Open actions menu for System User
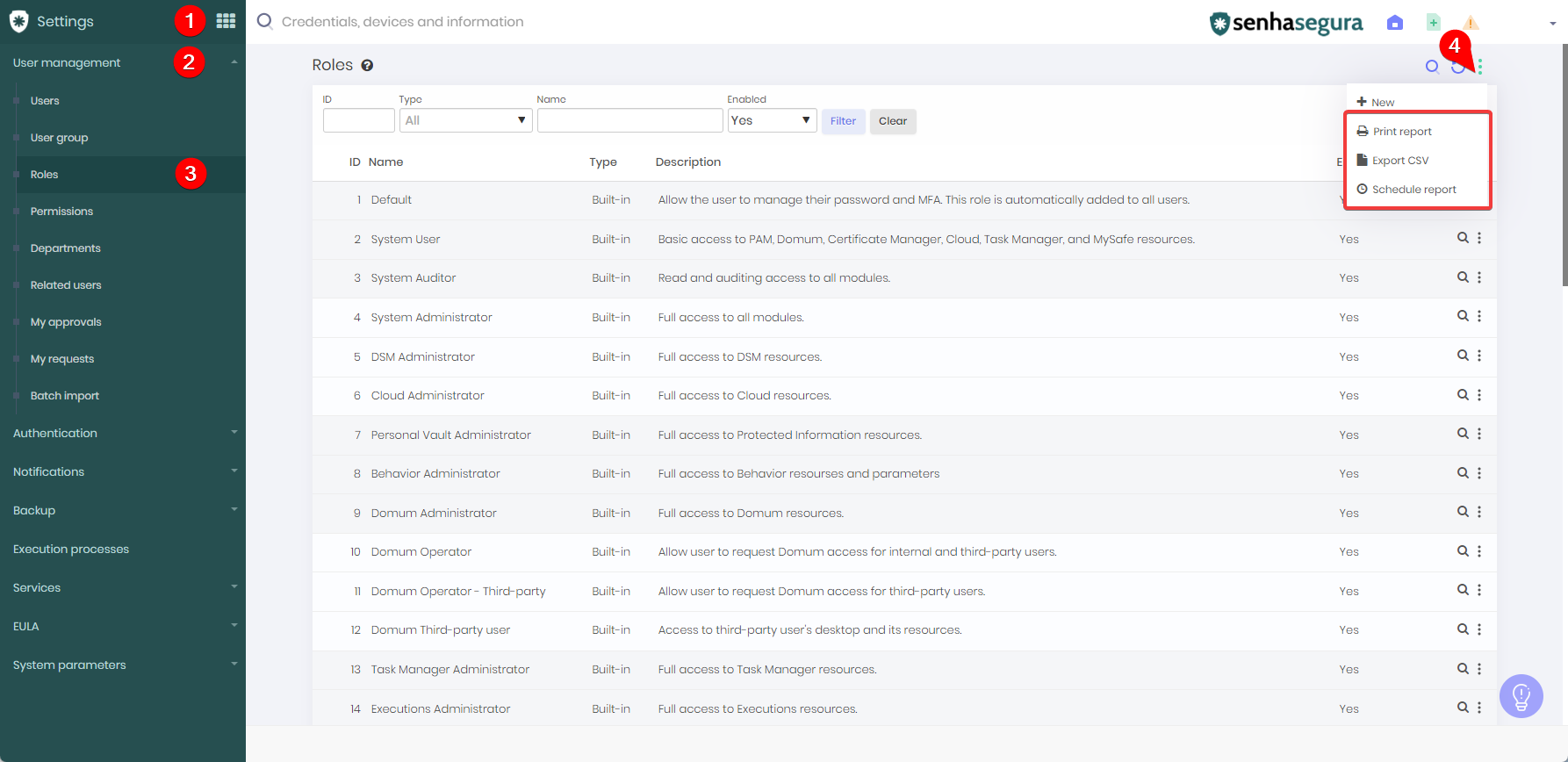 [x=1479, y=238]
